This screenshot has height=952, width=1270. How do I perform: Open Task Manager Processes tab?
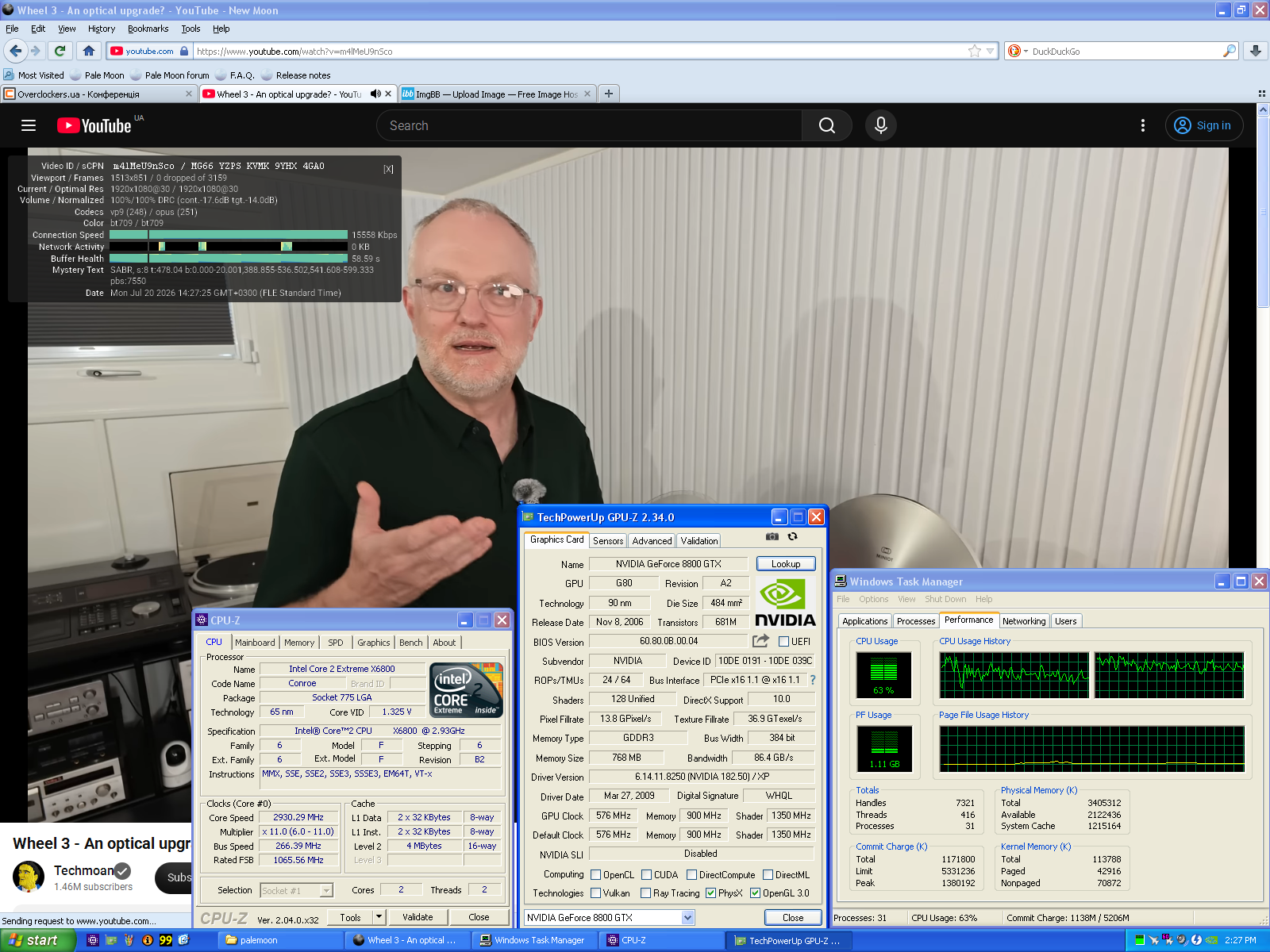pos(916,621)
